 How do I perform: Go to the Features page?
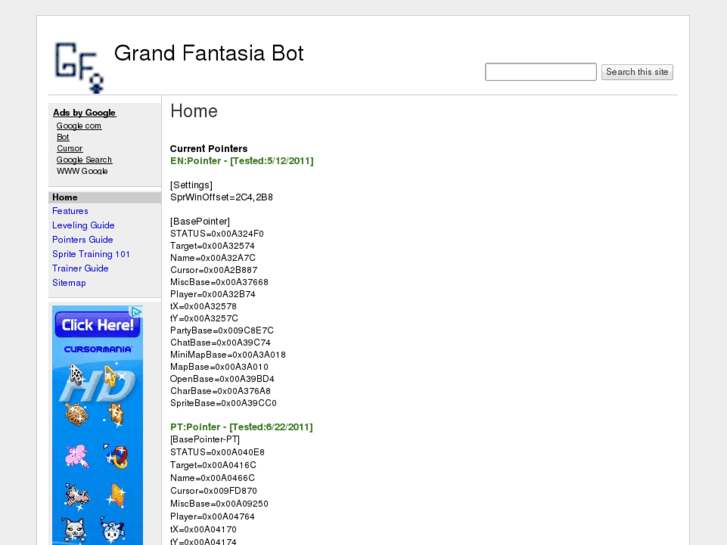click(x=70, y=211)
